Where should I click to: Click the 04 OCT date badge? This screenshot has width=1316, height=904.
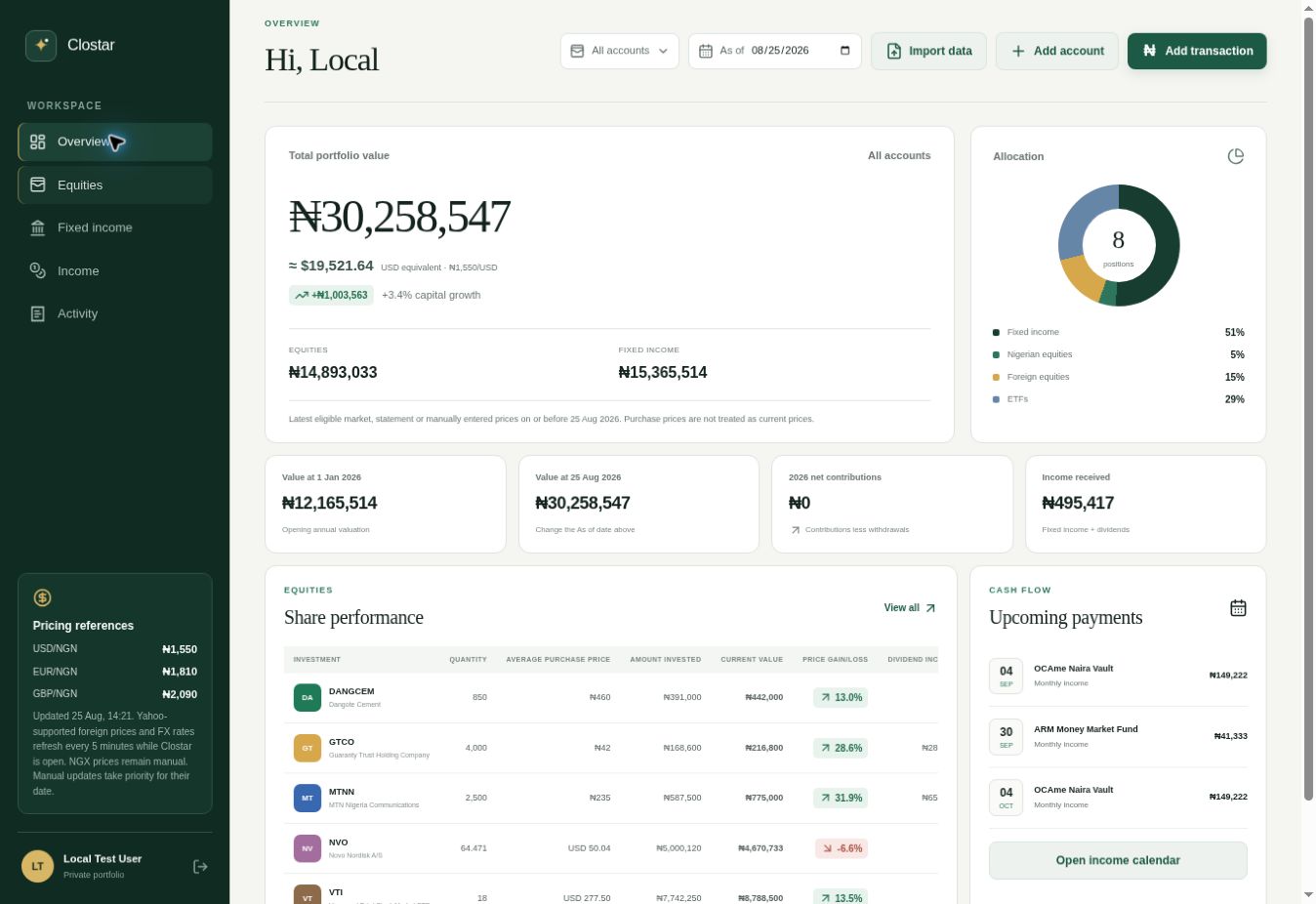click(1006, 797)
